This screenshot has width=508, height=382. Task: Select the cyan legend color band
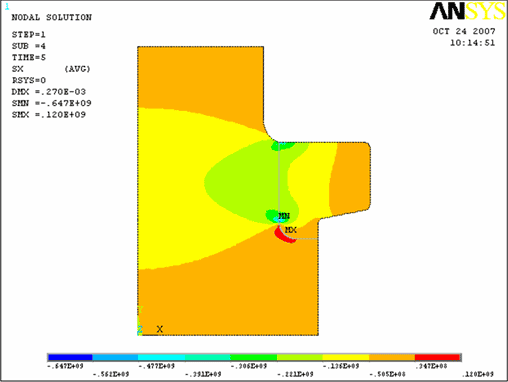click(161, 357)
